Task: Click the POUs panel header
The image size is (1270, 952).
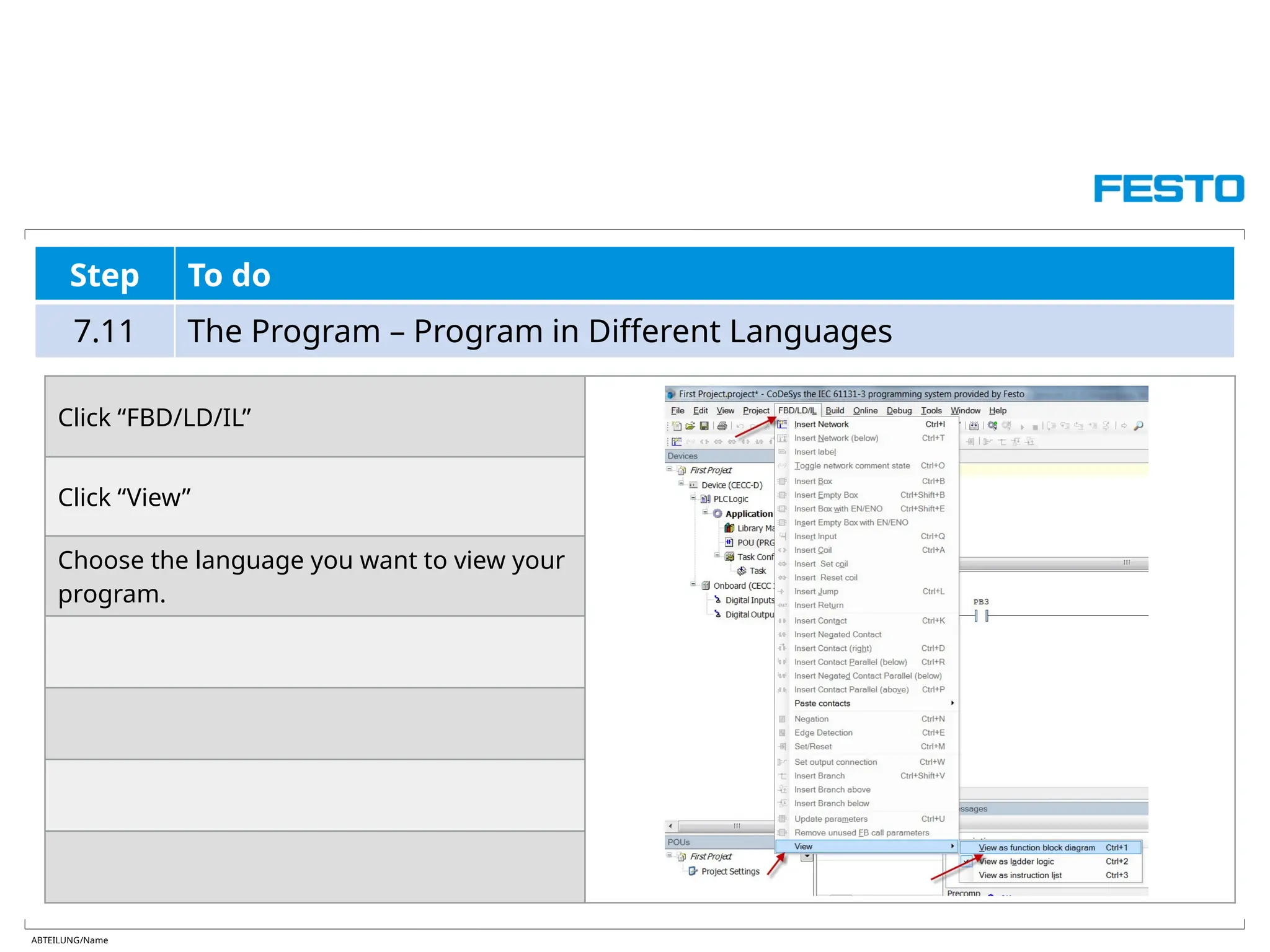Action: pyautogui.click(x=719, y=842)
